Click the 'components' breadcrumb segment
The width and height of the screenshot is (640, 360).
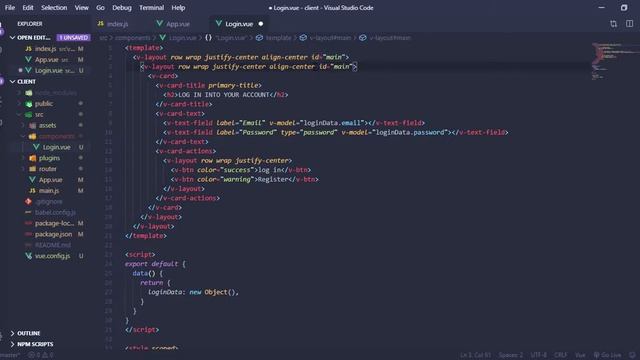click(x=133, y=38)
